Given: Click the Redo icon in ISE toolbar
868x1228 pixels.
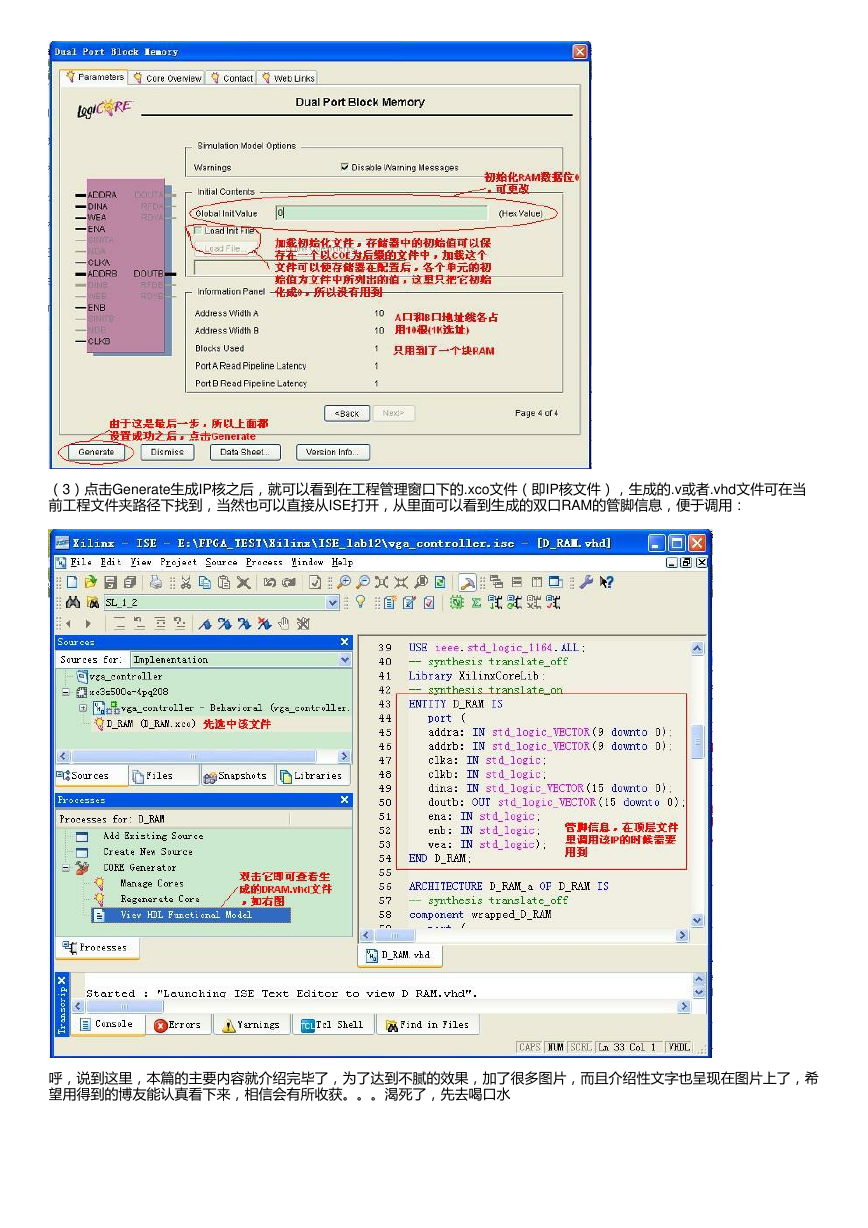Looking at the screenshot, I should tap(289, 582).
